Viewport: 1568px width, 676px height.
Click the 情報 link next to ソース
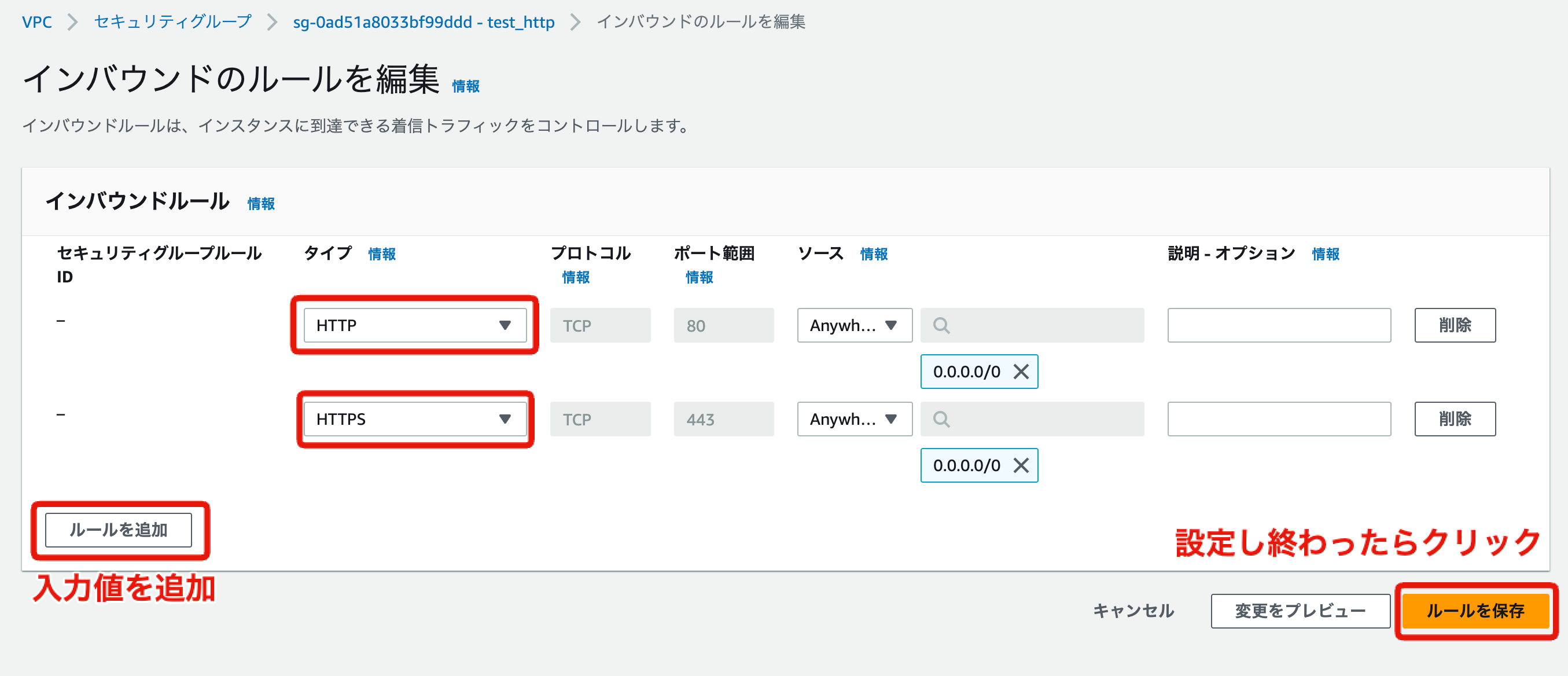pos(875,254)
